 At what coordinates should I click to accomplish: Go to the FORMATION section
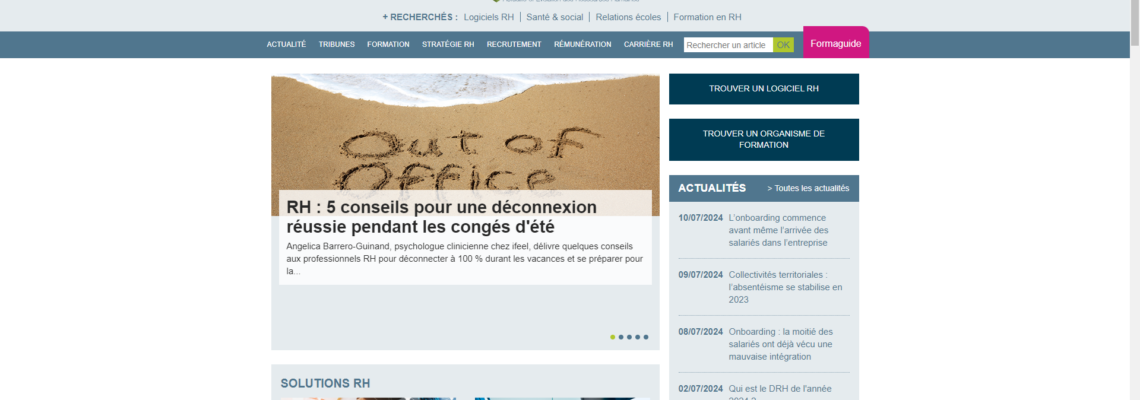click(388, 44)
